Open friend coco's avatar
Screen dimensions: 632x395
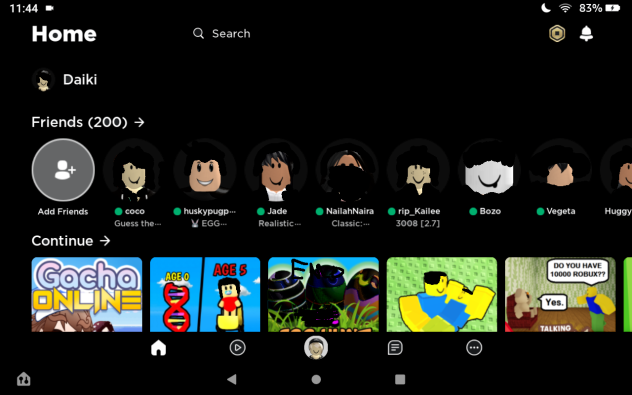134,170
